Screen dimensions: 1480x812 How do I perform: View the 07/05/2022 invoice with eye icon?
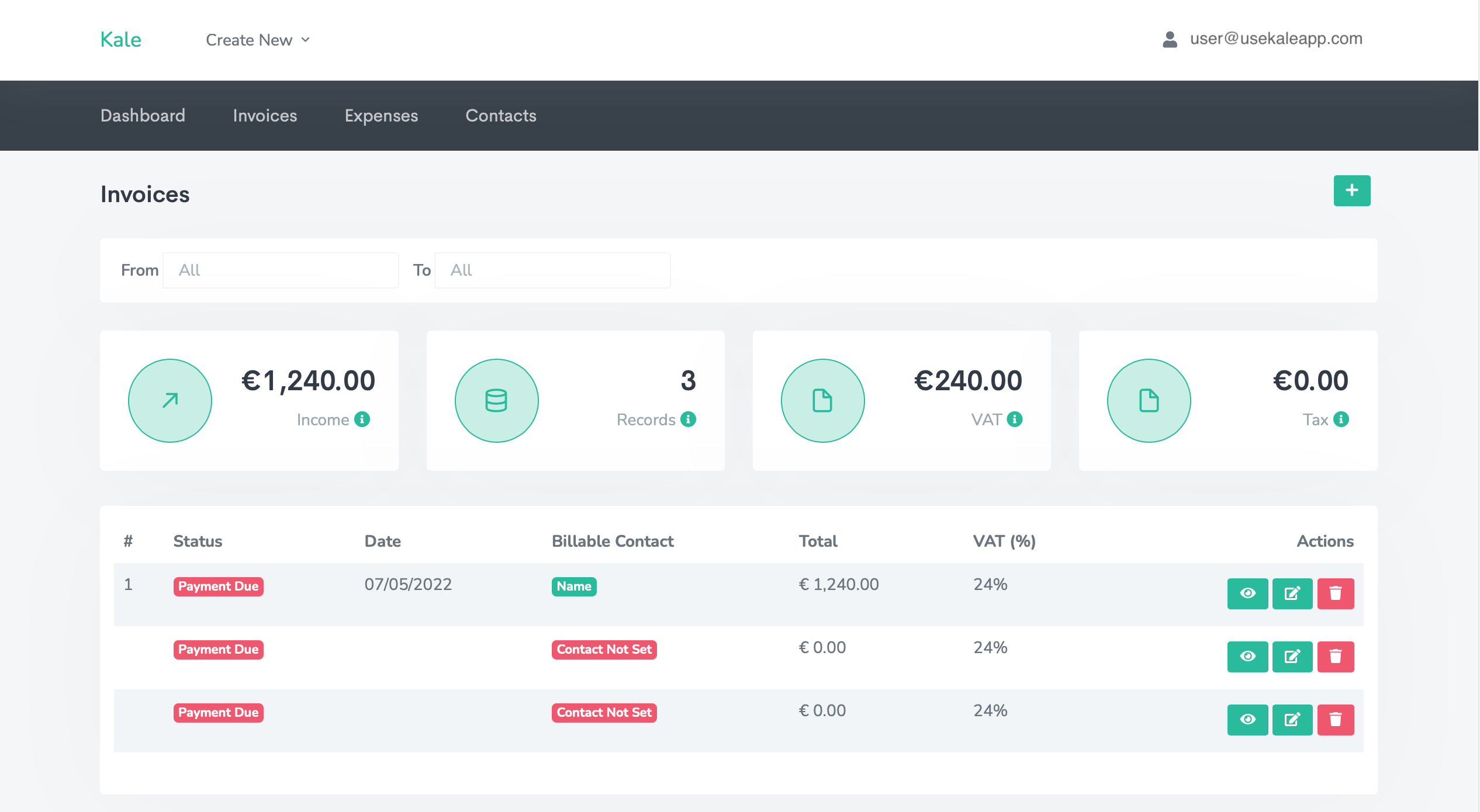[1247, 594]
